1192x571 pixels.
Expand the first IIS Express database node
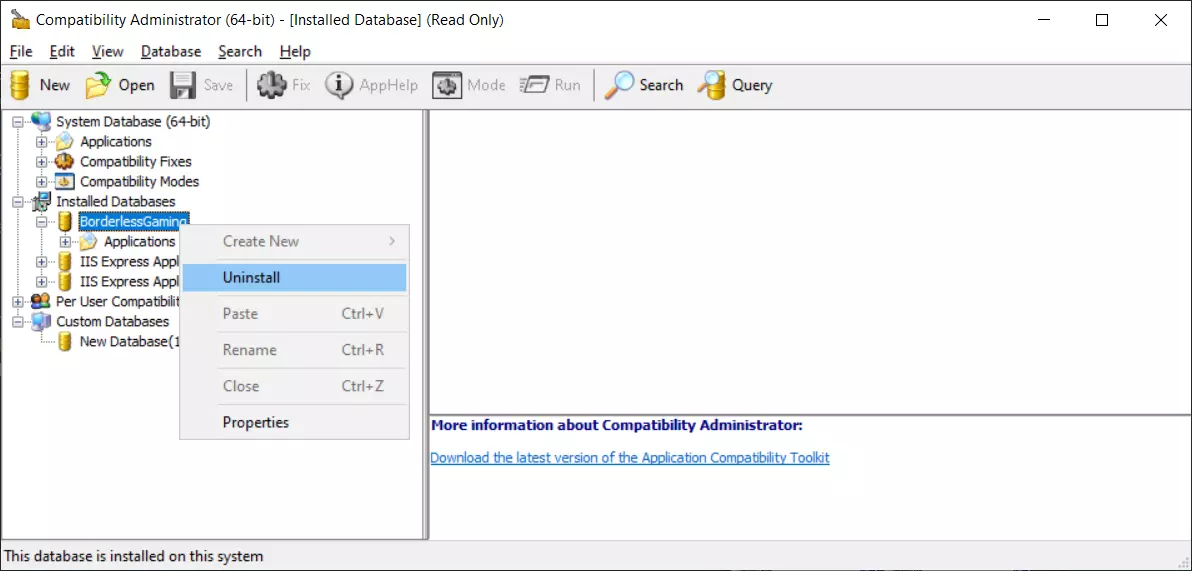point(41,262)
